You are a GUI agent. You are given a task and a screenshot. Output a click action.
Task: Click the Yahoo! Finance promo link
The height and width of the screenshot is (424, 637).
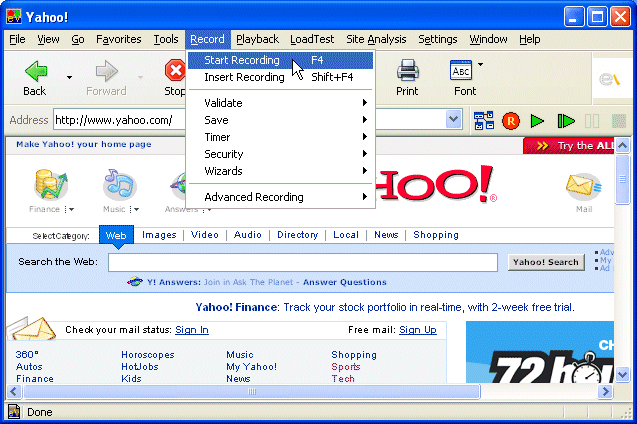(385, 307)
